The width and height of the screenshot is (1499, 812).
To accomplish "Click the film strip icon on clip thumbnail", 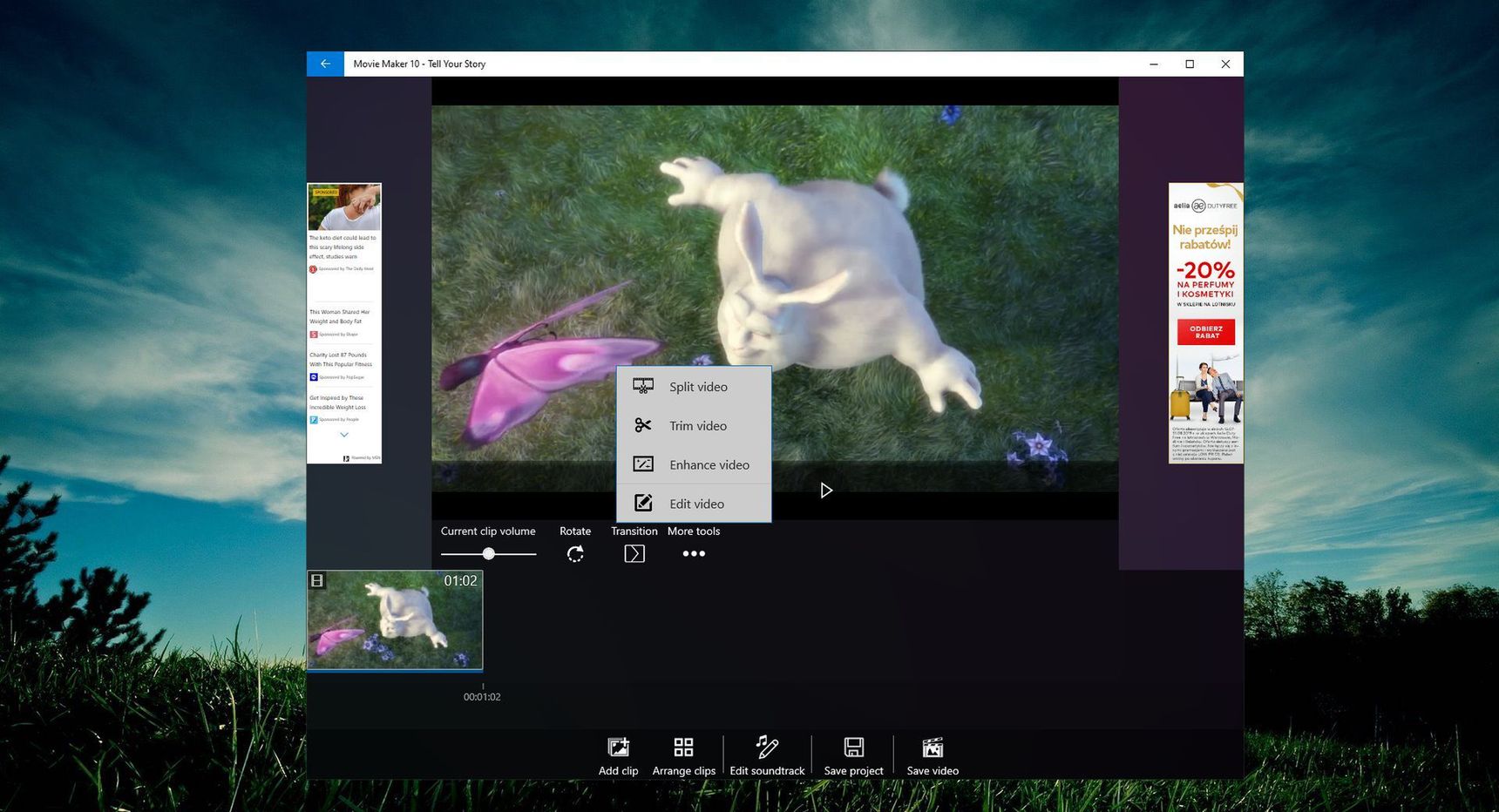I will click(x=318, y=580).
